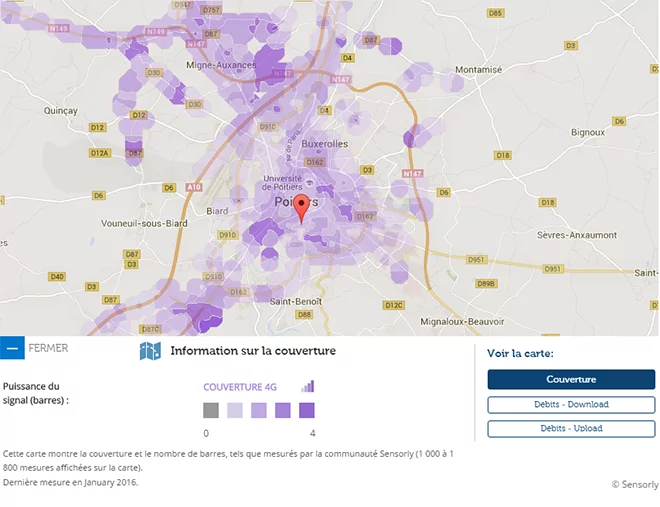This screenshot has height=507, width=660.
Task: Click the D89B road badge
Action: tap(486, 284)
